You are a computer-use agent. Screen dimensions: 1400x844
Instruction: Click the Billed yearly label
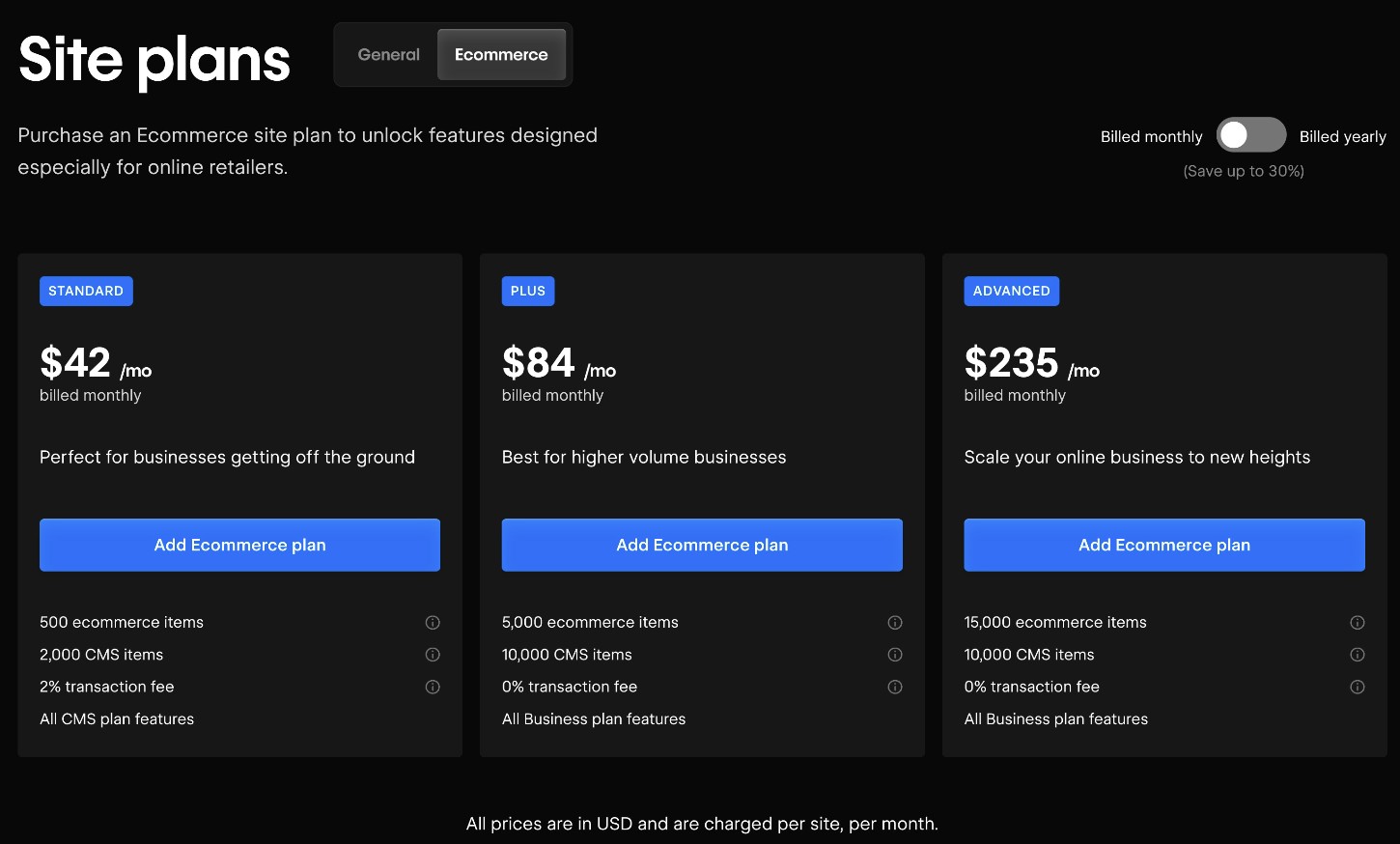point(1343,136)
